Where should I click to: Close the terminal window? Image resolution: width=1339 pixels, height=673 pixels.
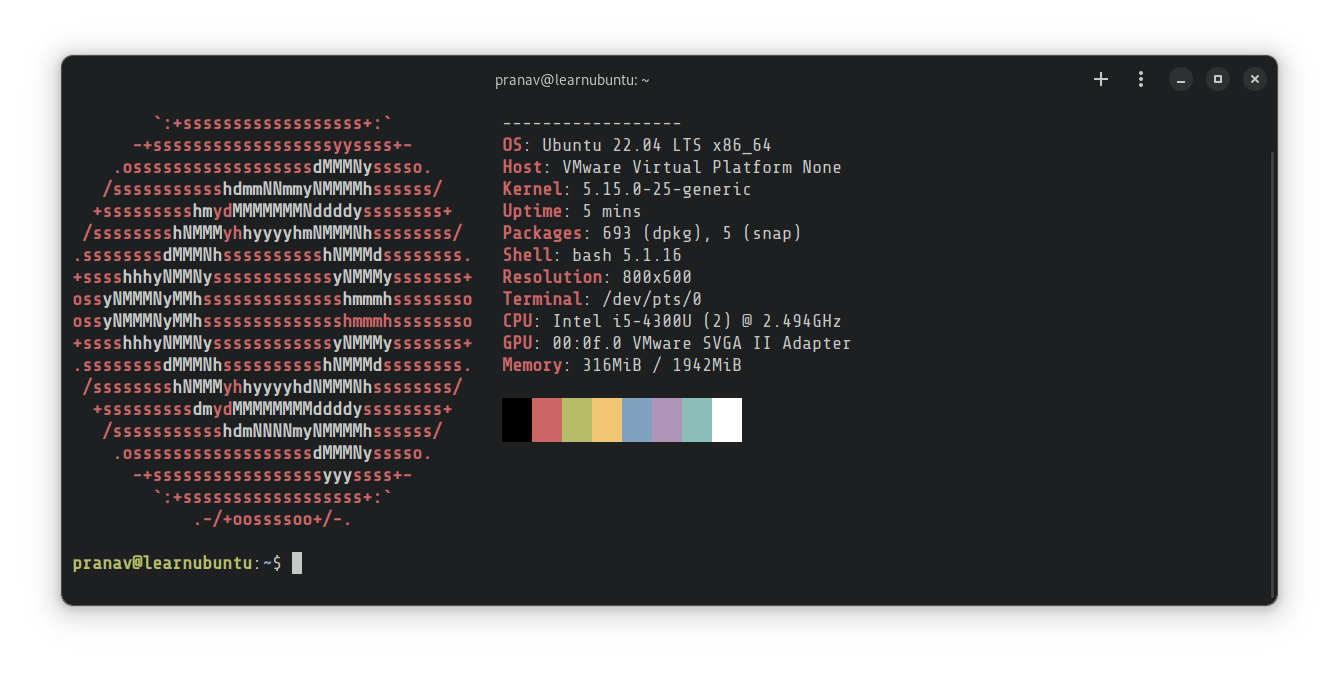pos(1255,79)
